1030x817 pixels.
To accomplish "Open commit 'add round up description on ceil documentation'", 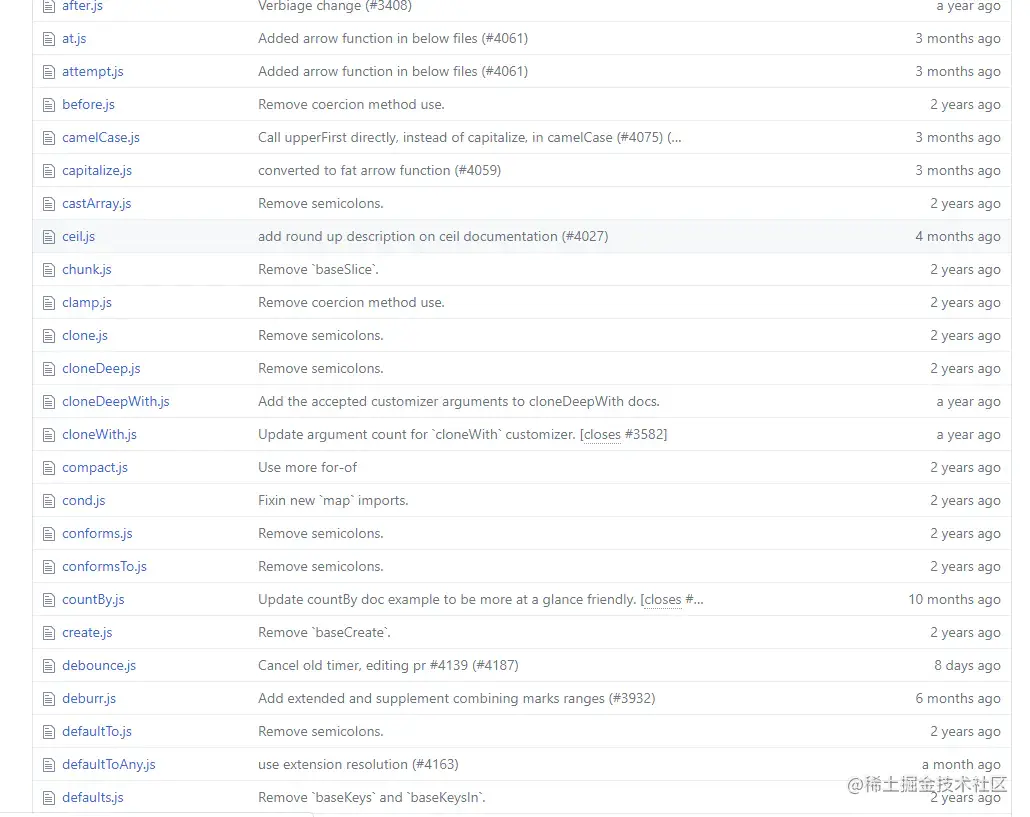I will click(433, 236).
